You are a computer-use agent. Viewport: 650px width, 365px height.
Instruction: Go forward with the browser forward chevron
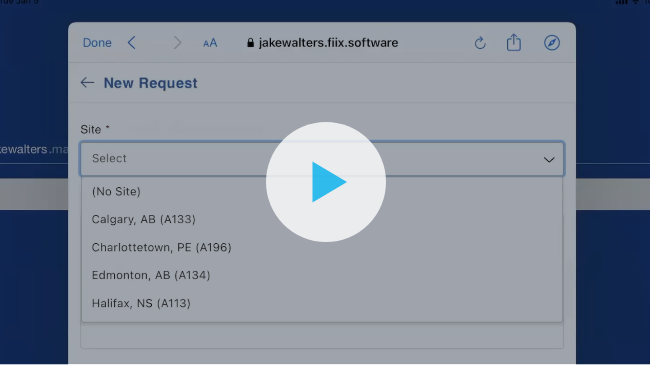coord(177,42)
